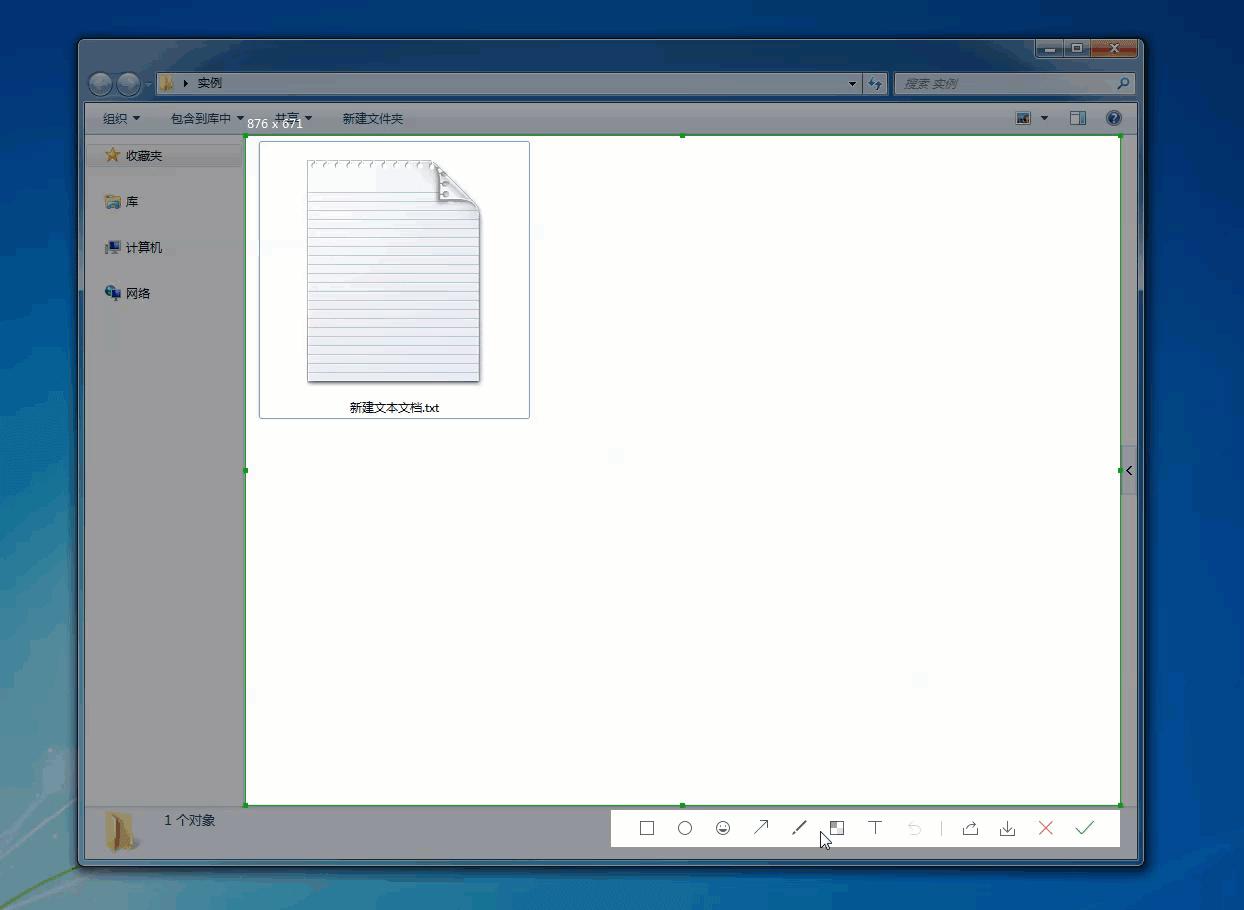Toggle the Explorer preview pane button
Screen dimensions: 1244x910
coord(1078,118)
